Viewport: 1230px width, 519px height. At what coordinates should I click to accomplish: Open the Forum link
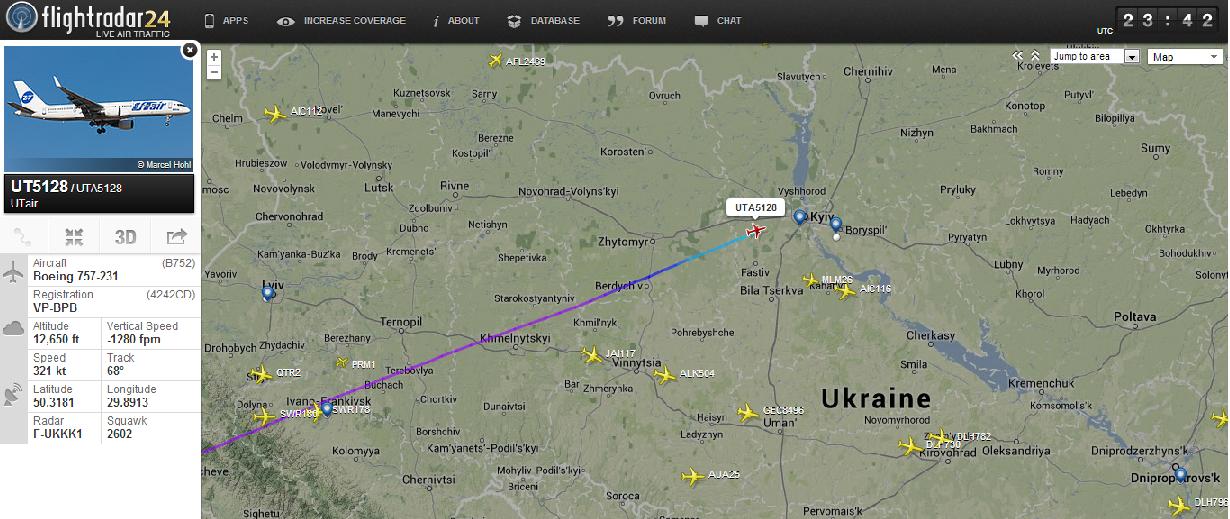click(x=637, y=21)
